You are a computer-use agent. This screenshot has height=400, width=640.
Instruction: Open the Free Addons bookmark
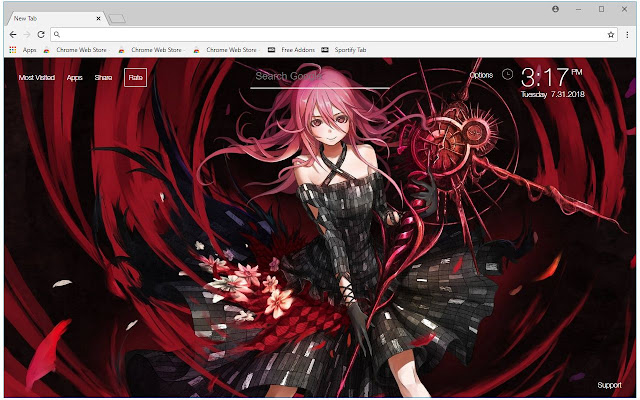(x=291, y=50)
